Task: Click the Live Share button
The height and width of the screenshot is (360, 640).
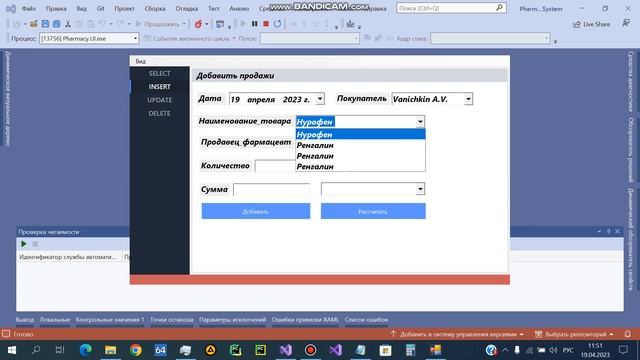Action: coord(591,24)
